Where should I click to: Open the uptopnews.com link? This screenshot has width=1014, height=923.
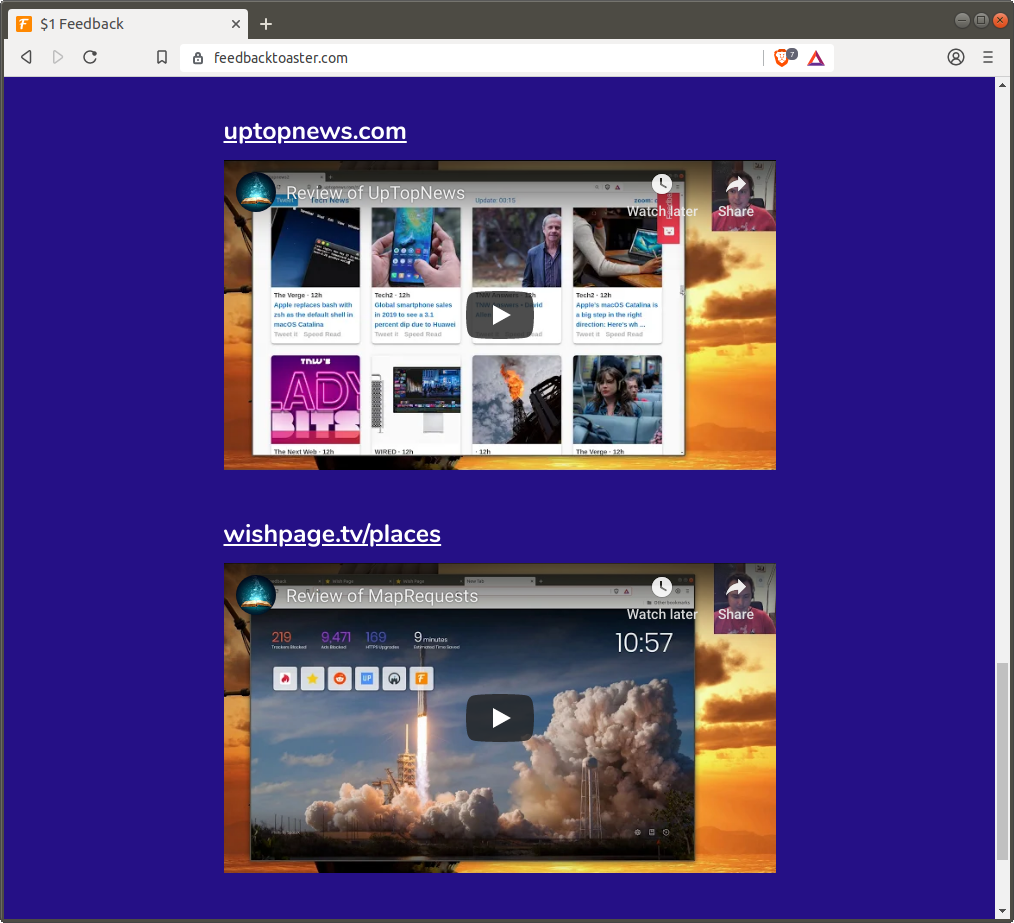pos(315,131)
